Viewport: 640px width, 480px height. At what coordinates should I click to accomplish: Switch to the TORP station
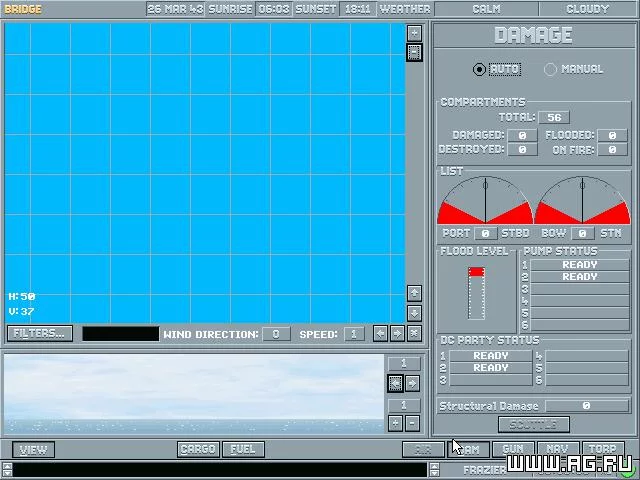[x=603, y=449]
